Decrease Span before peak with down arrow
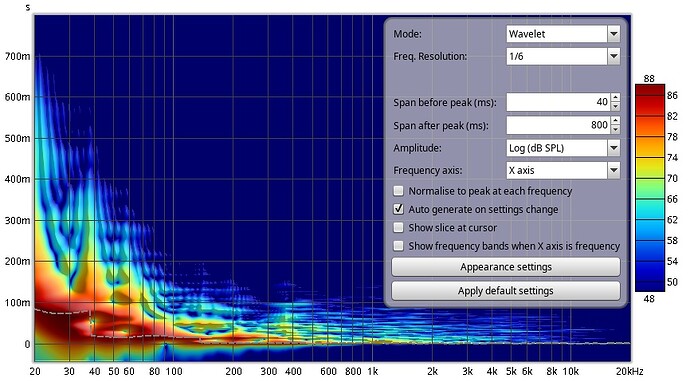690x381 pixels. pyautogui.click(x=616, y=106)
